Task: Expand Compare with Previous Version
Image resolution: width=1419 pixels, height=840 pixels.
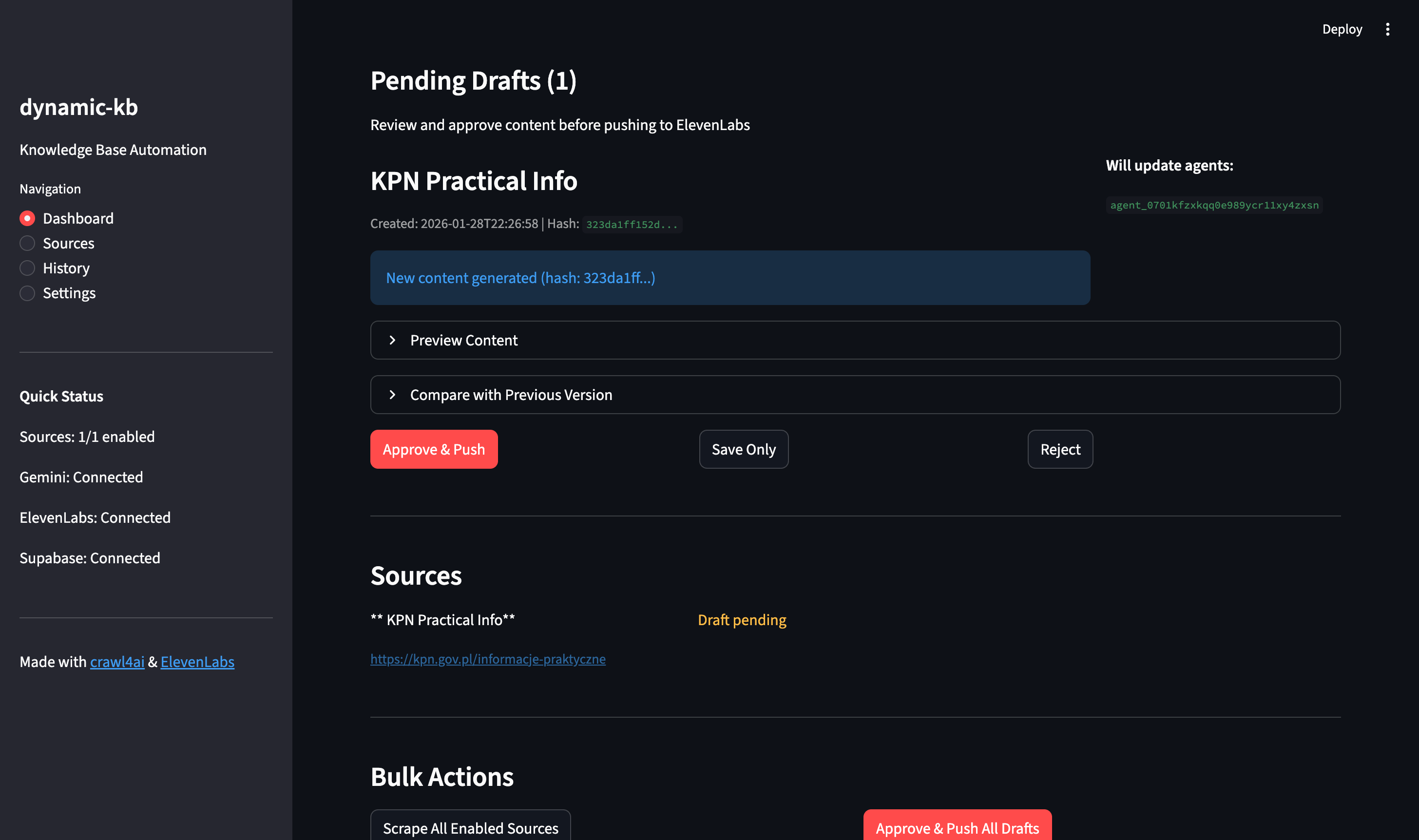Action: (510, 395)
